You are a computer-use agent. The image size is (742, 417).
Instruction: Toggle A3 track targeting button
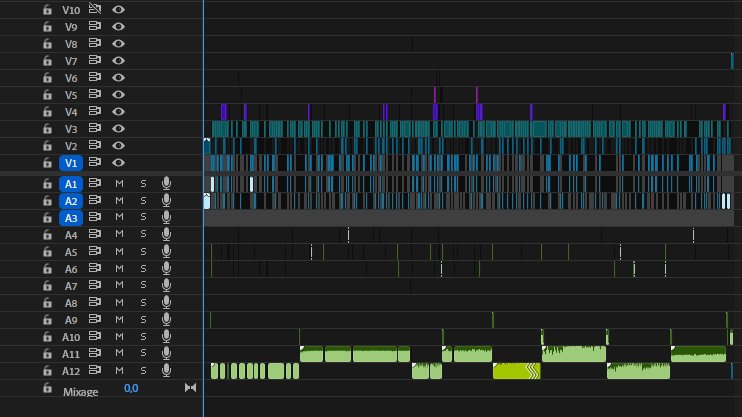pyautogui.click(x=71, y=218)
